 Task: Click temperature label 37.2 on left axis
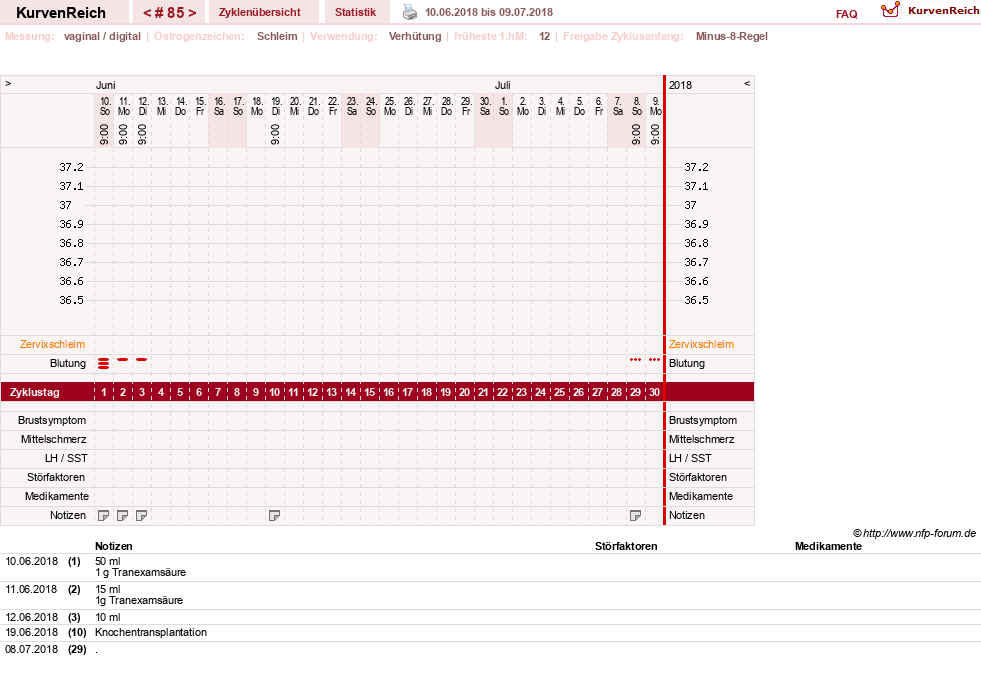tap(71, 167)
